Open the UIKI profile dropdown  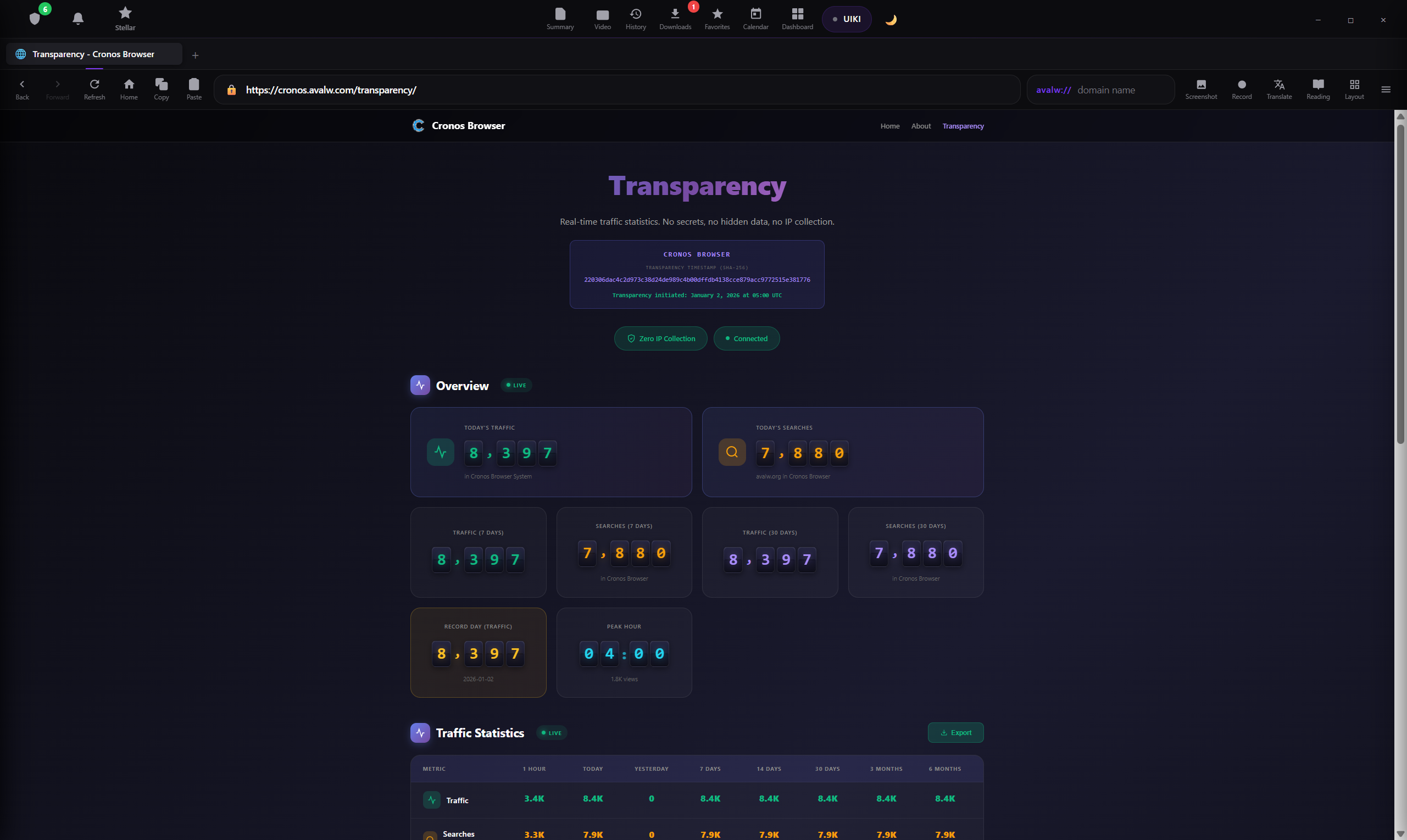click(846, 19)
